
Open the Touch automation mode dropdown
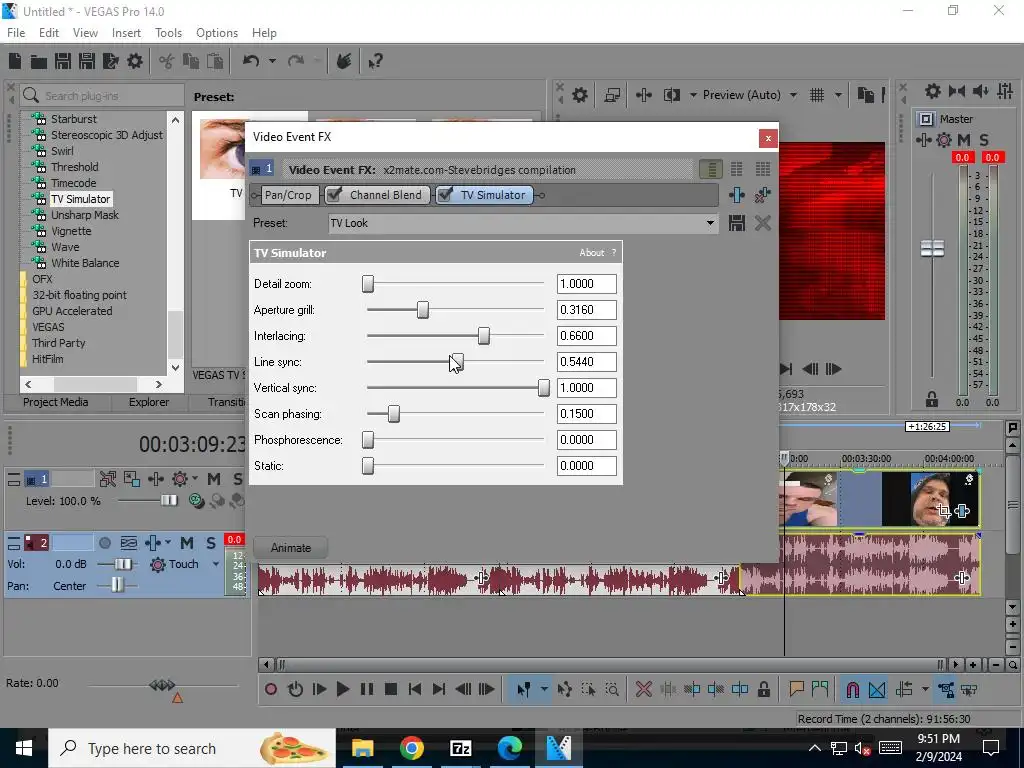click(216, 564)
